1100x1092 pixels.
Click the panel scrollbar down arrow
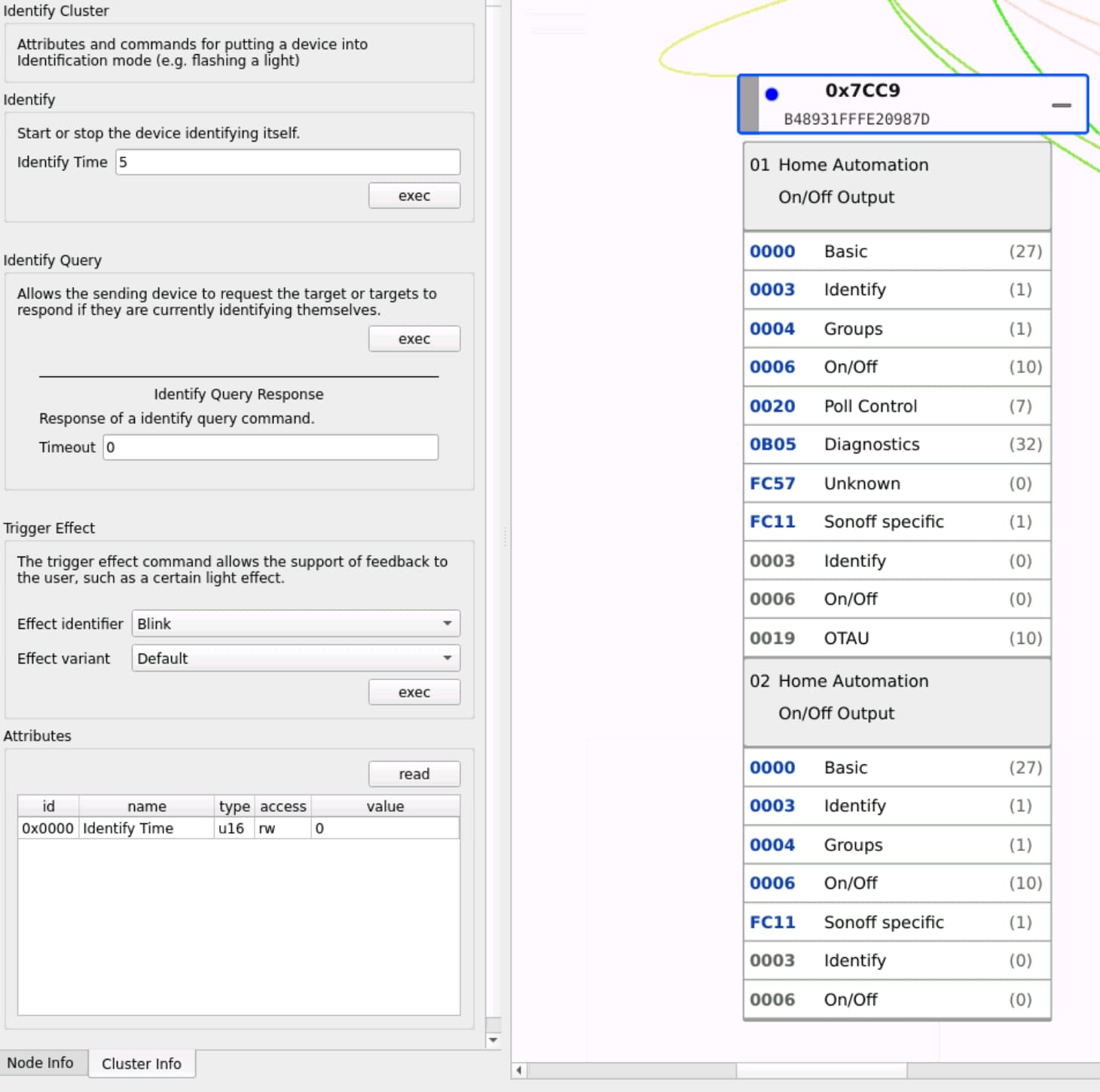(493, 1040)
